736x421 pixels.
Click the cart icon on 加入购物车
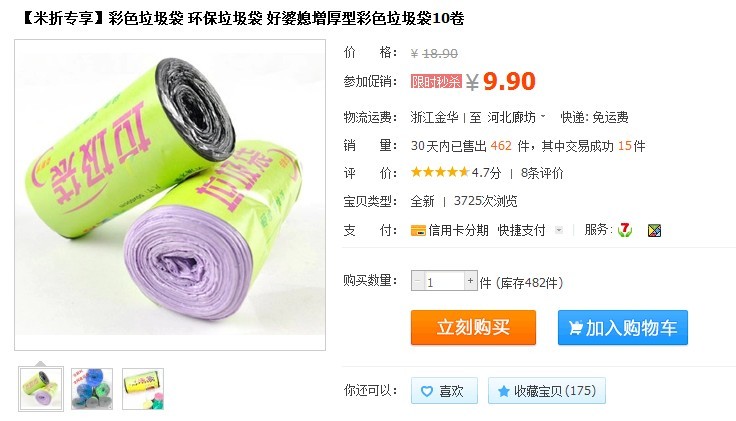[x=575, y=327]
